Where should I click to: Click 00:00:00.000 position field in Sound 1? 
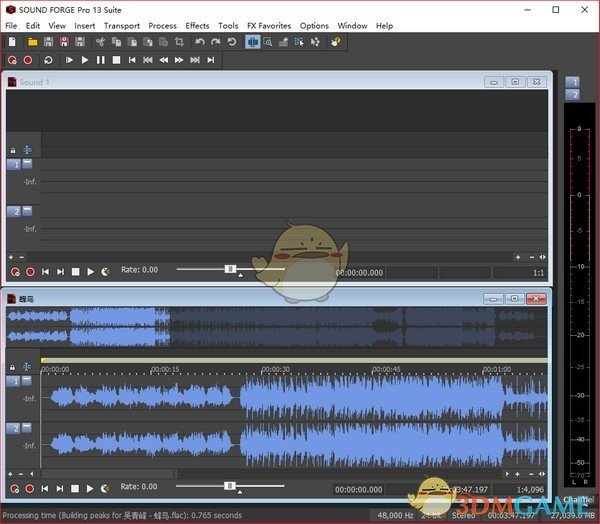(x=359, y=273)
